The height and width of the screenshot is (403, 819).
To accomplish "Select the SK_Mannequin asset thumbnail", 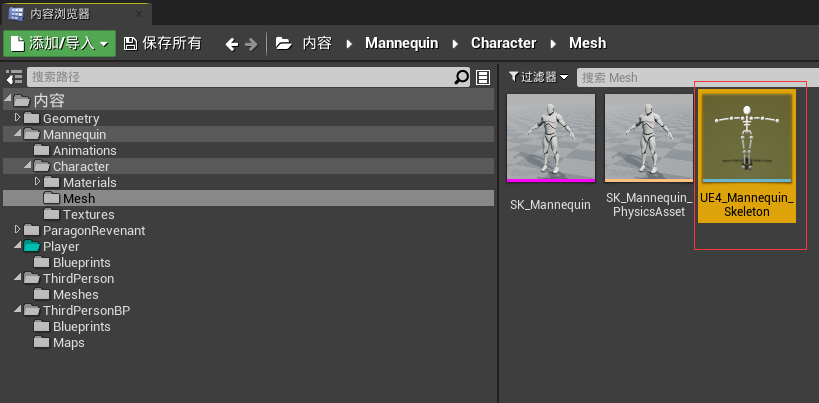I will (551, 138).
